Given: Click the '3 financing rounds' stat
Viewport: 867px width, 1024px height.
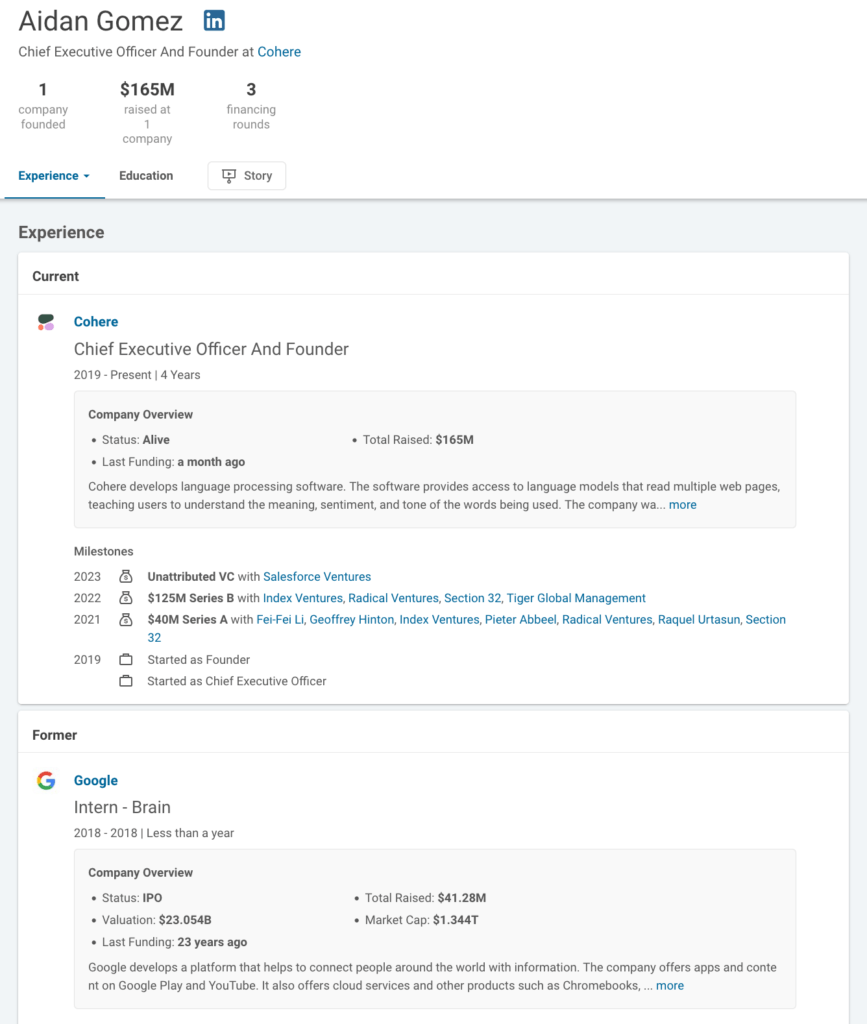Looking at the screenshot, I should 251,106.
